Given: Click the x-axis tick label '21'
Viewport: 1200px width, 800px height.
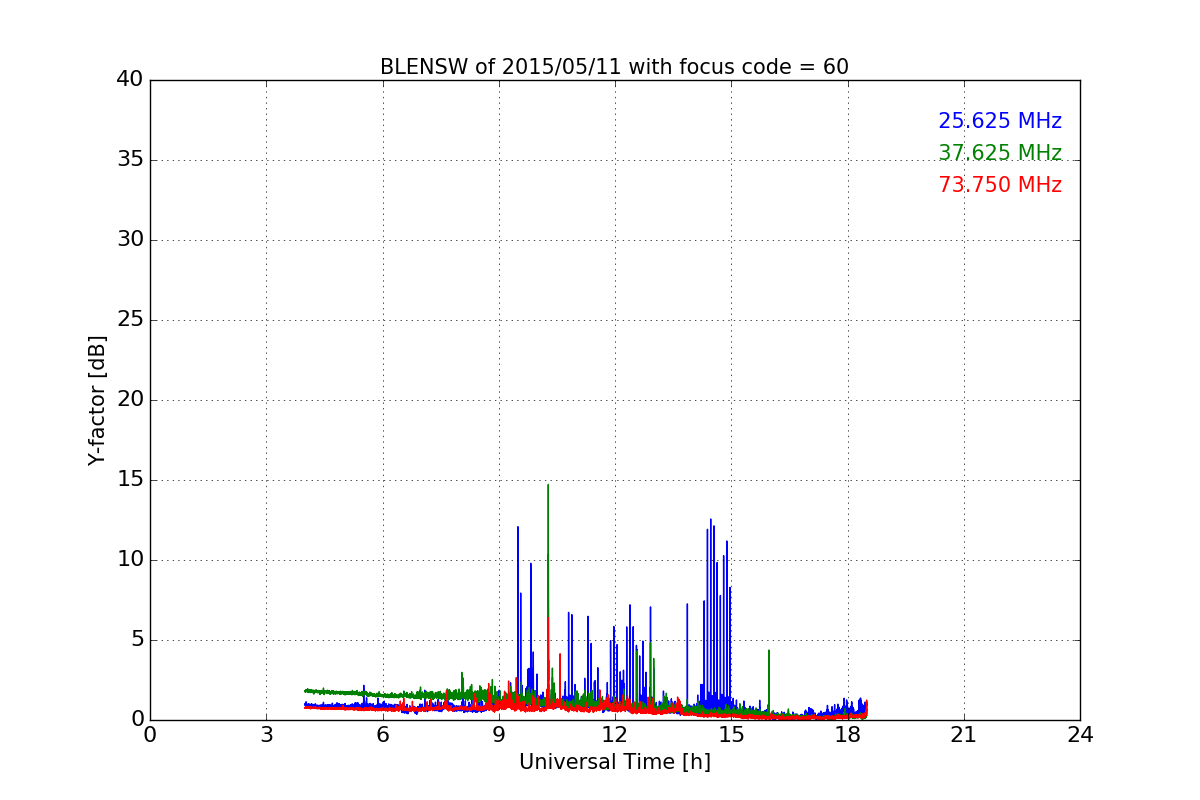Looking at the screenshot, I should click(x=964, y=735).
